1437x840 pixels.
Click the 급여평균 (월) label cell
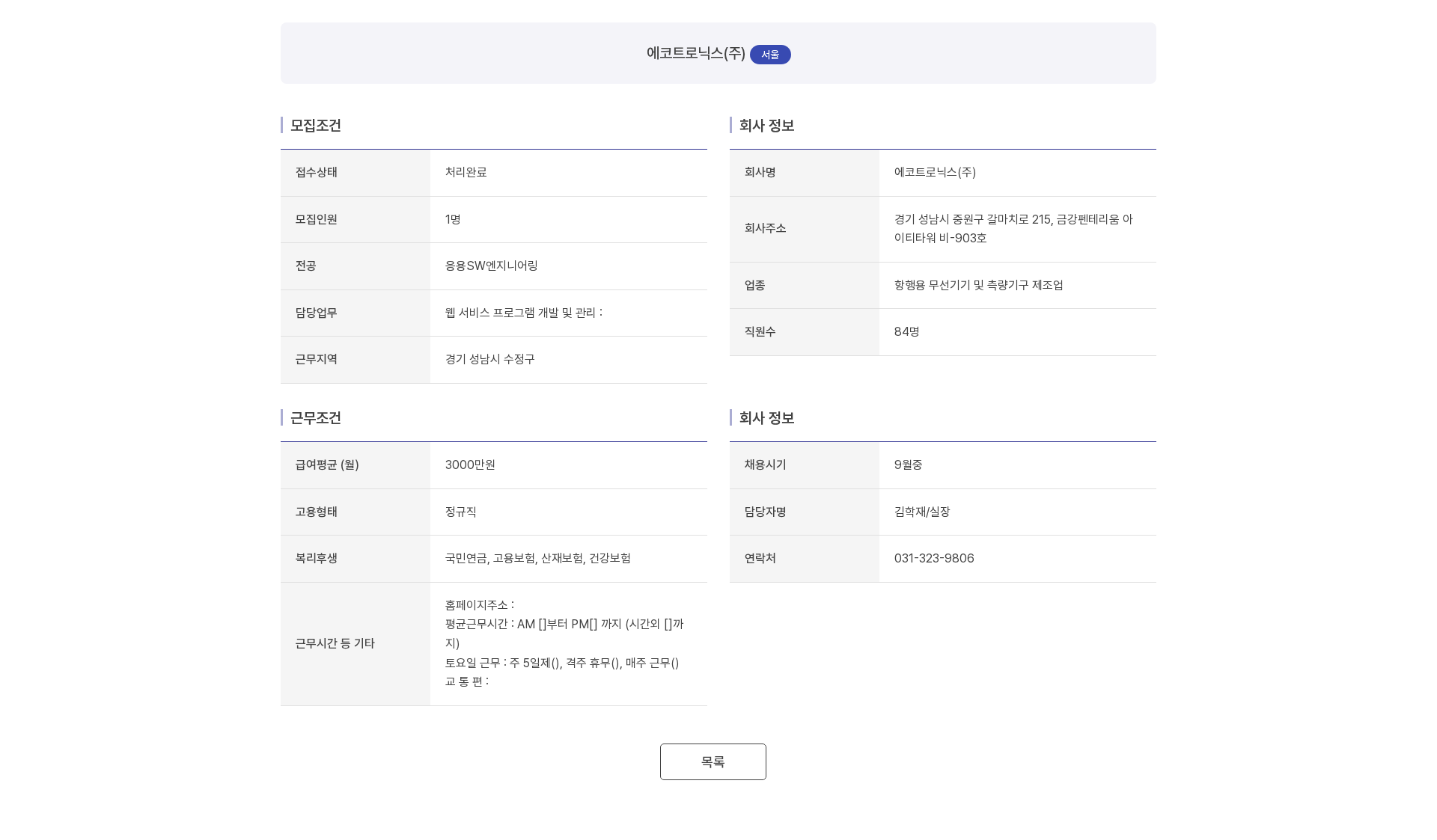(356, 465)
